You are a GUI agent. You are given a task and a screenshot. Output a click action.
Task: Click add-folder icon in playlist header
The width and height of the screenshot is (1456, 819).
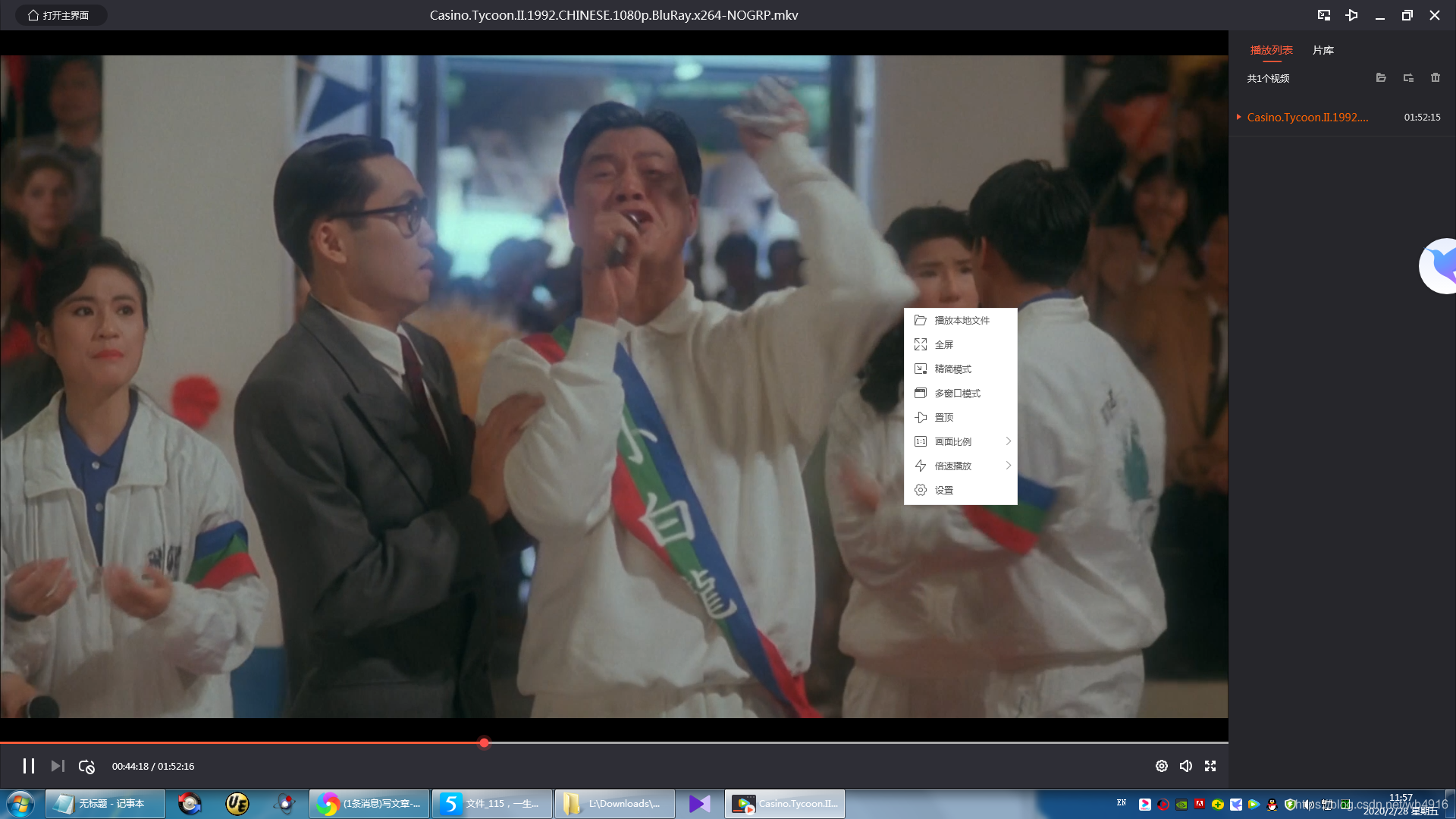click(1381, 77)
